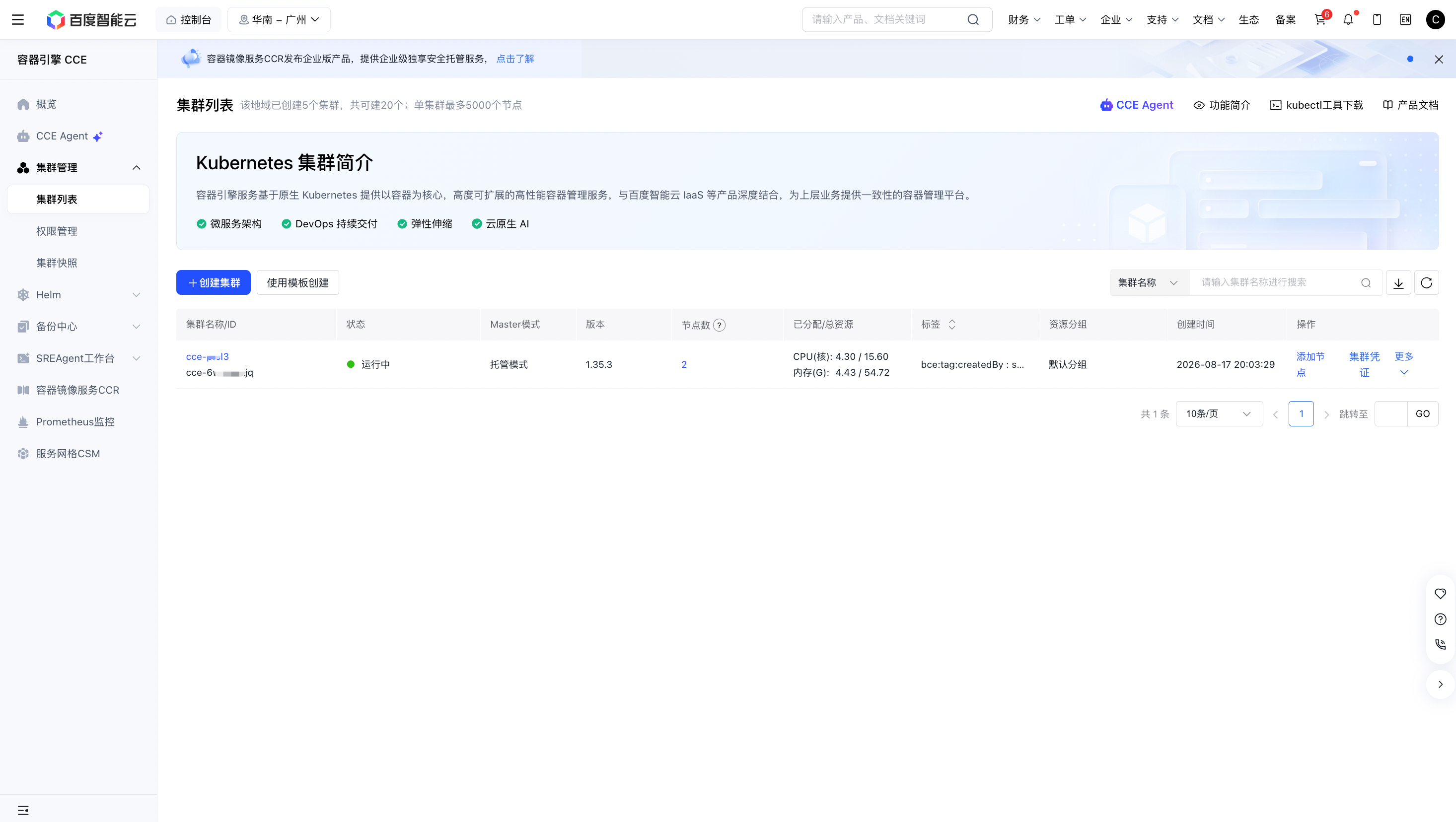The image size is (1456, 822).
Task: Switch language with the EN icon
Action: click(x=1405, y=20)
